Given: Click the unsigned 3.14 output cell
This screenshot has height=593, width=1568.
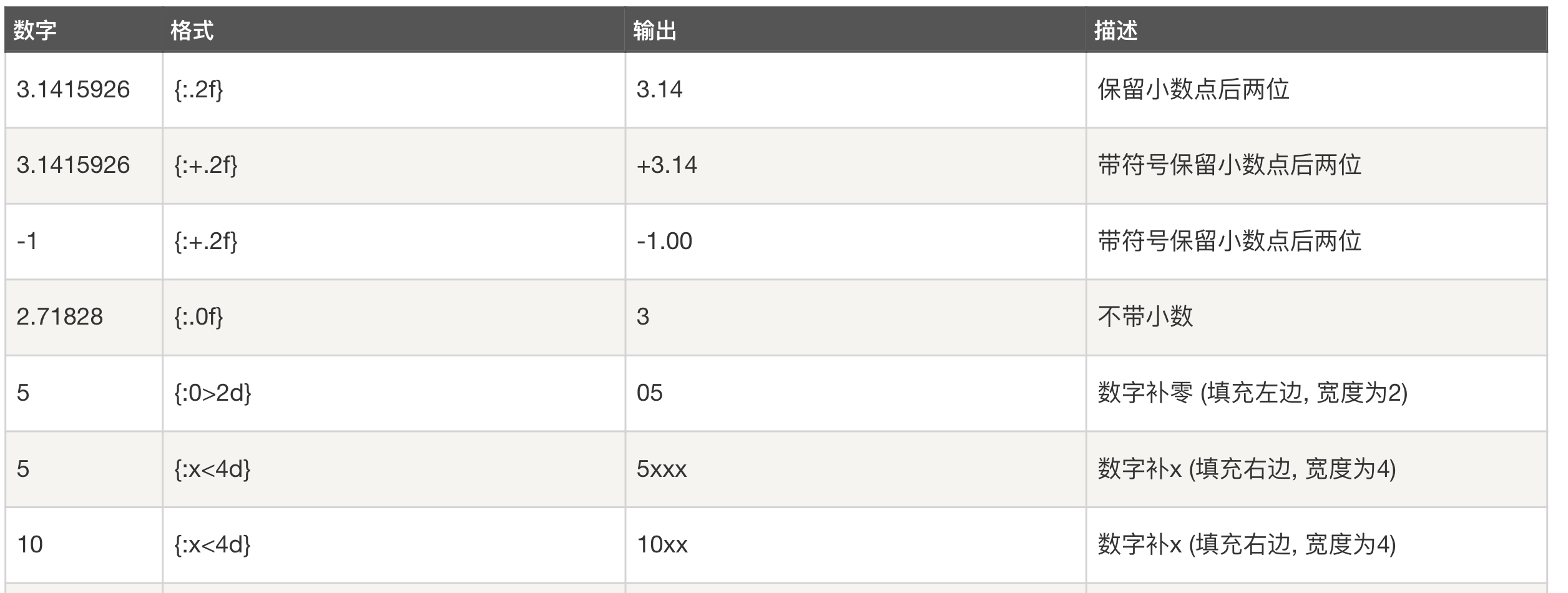Looking at the screenshot, I should 659,90.
